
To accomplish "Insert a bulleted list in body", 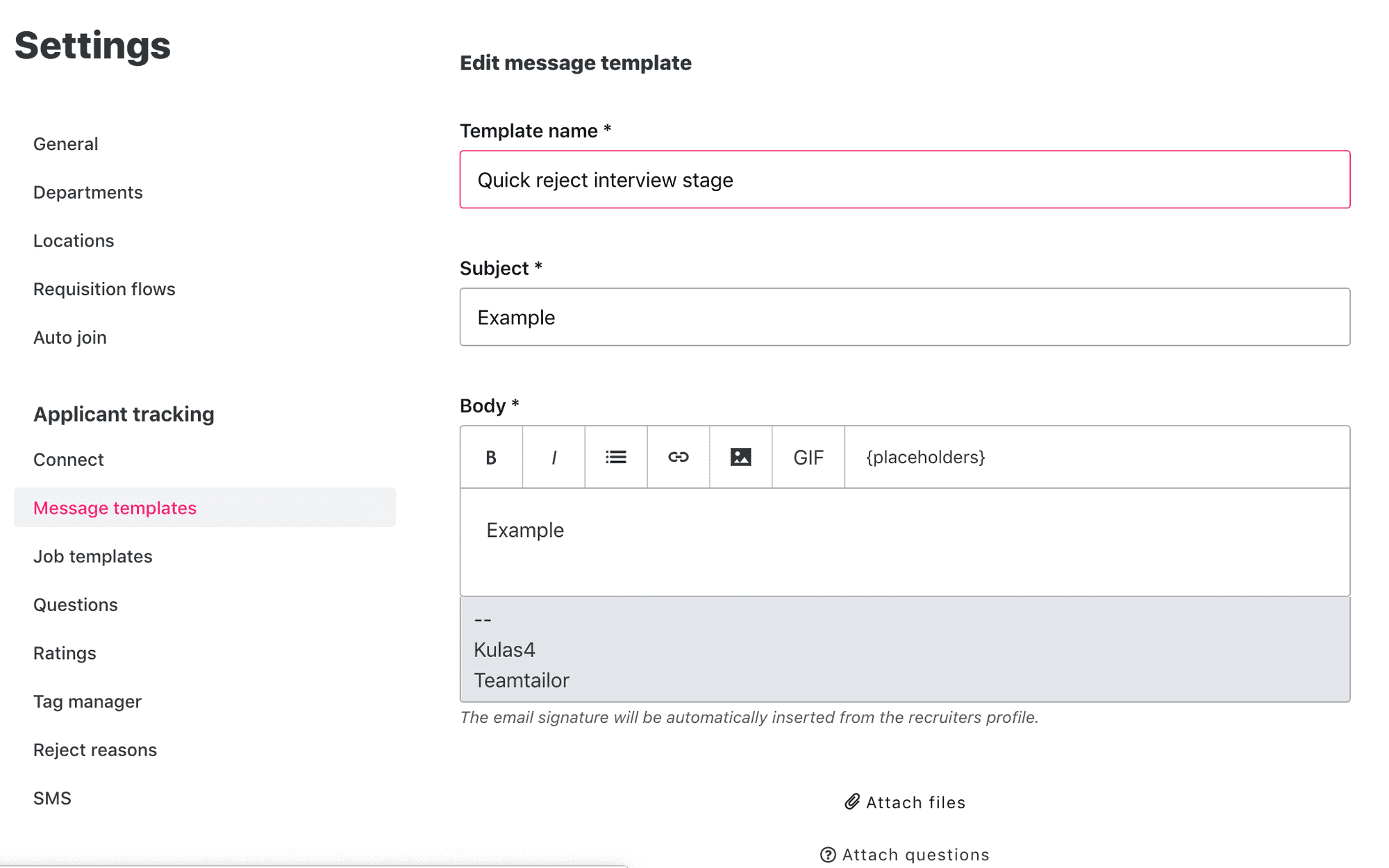I will click(616, 457).
